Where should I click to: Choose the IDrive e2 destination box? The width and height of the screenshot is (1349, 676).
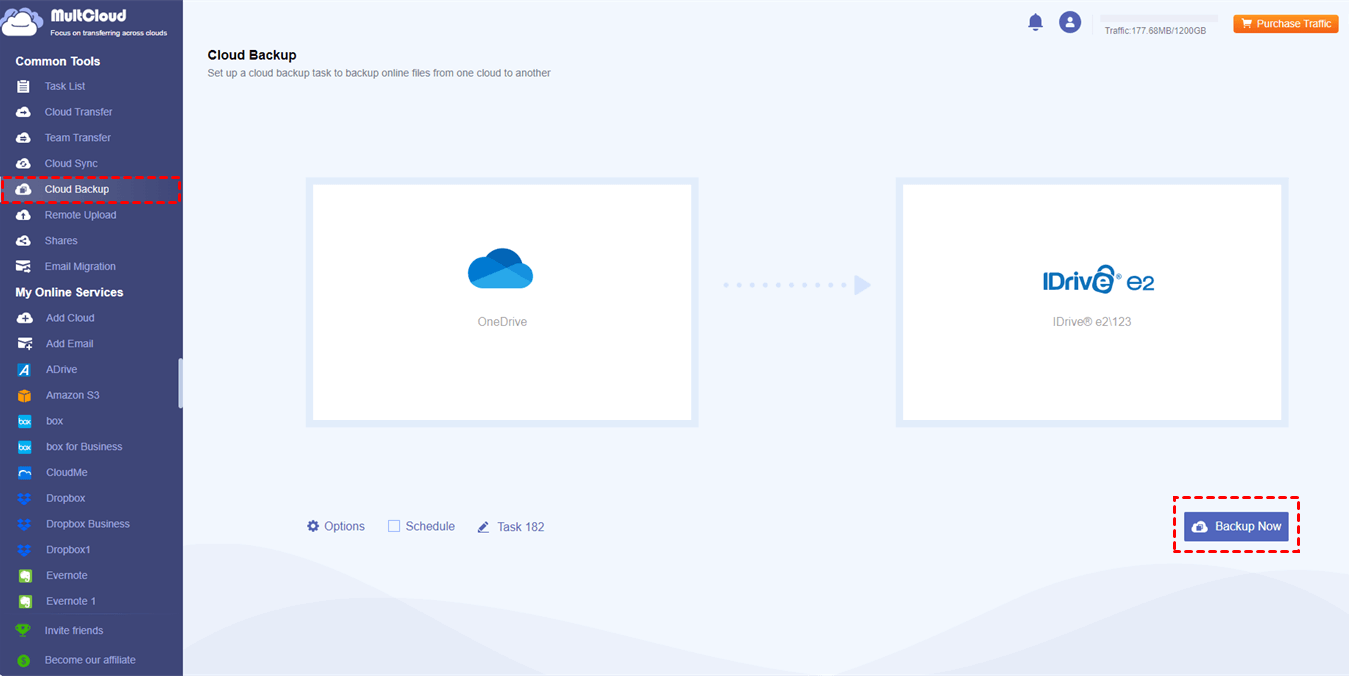coord(1092,302)
